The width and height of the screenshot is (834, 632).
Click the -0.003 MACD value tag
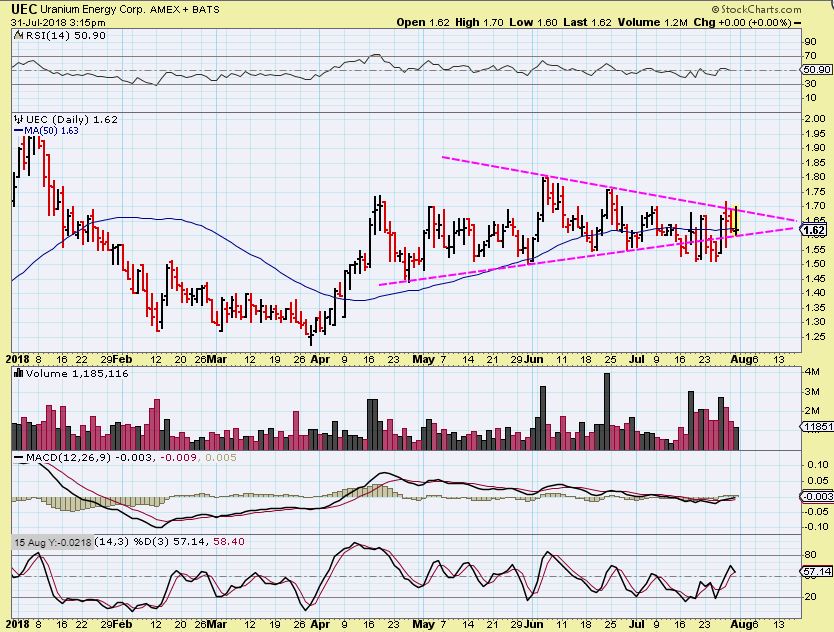click(817, 496)
